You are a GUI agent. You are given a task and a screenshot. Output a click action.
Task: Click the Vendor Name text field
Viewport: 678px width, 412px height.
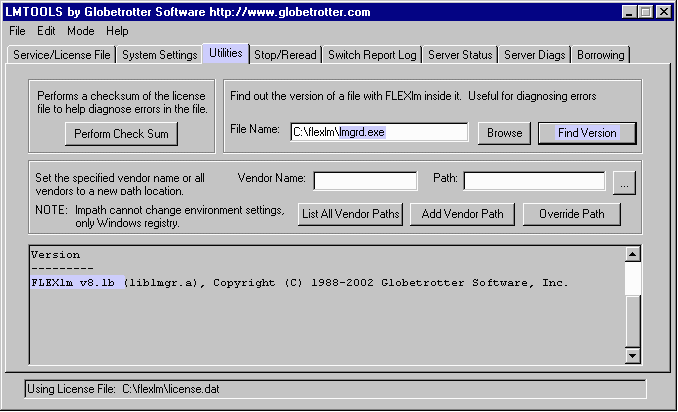click(x=365, y=181)
